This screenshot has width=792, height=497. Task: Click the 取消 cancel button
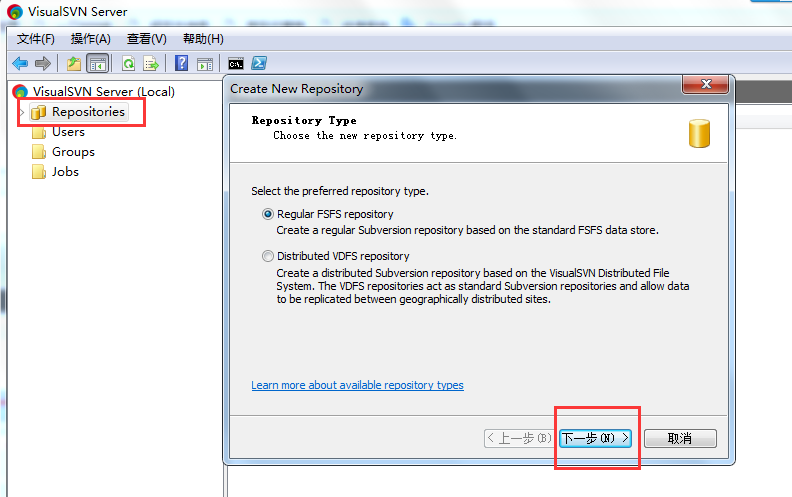pos(680,438)
